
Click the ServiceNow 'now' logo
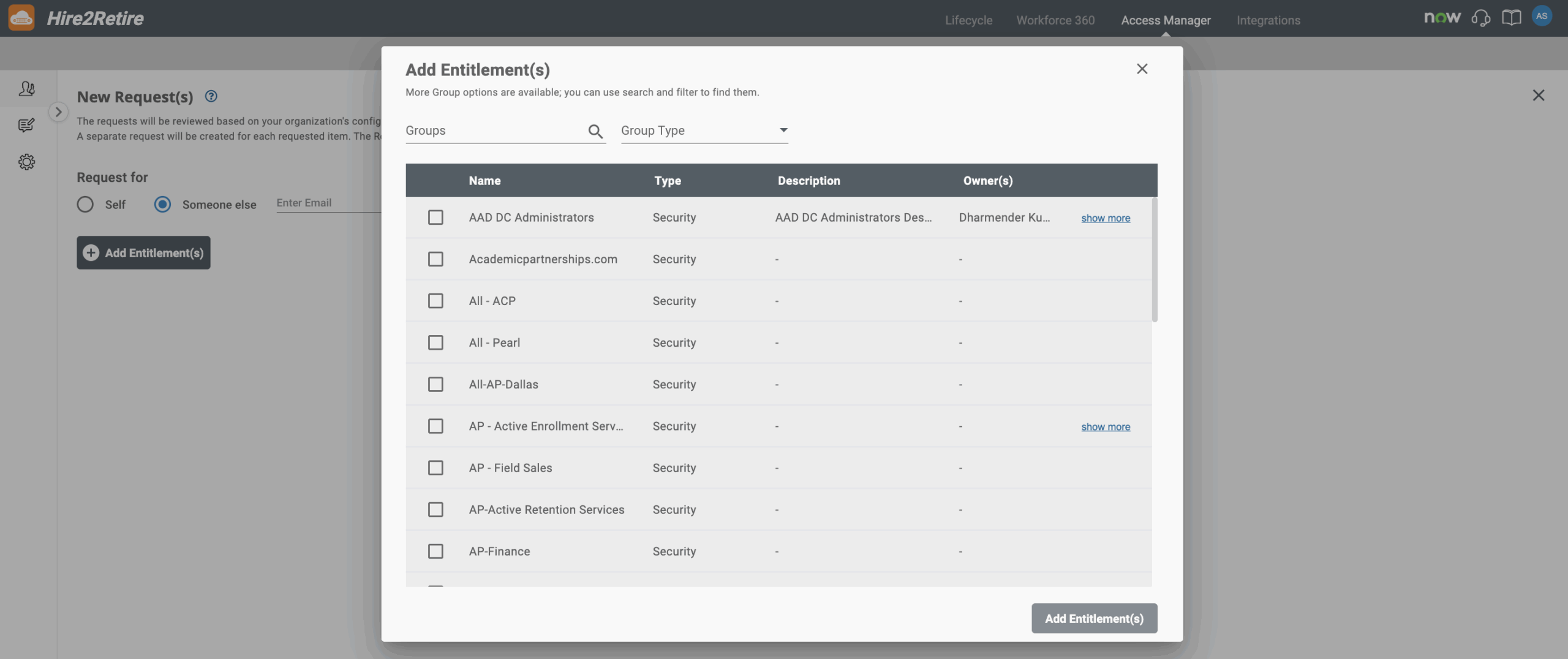click(x=1442, y=17)
